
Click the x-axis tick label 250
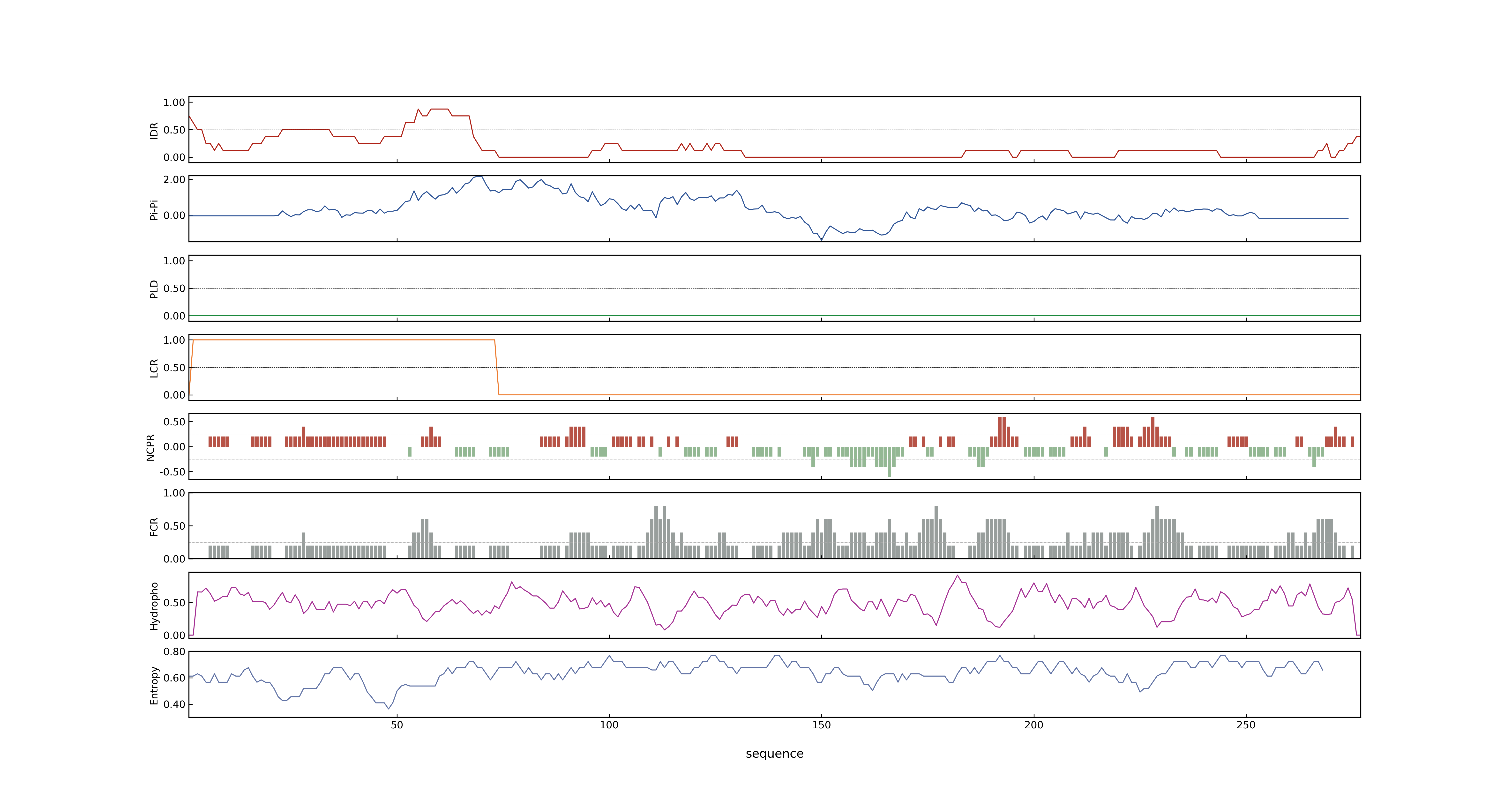[x=1246, y=725]
